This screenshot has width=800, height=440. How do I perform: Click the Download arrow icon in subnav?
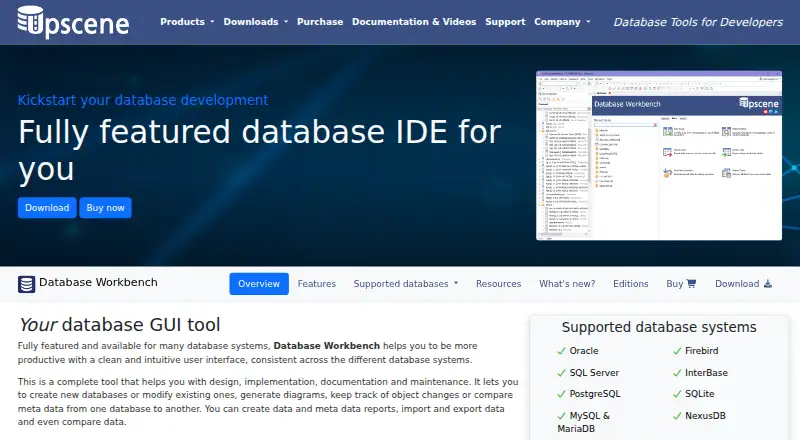(x=768, y=284)
